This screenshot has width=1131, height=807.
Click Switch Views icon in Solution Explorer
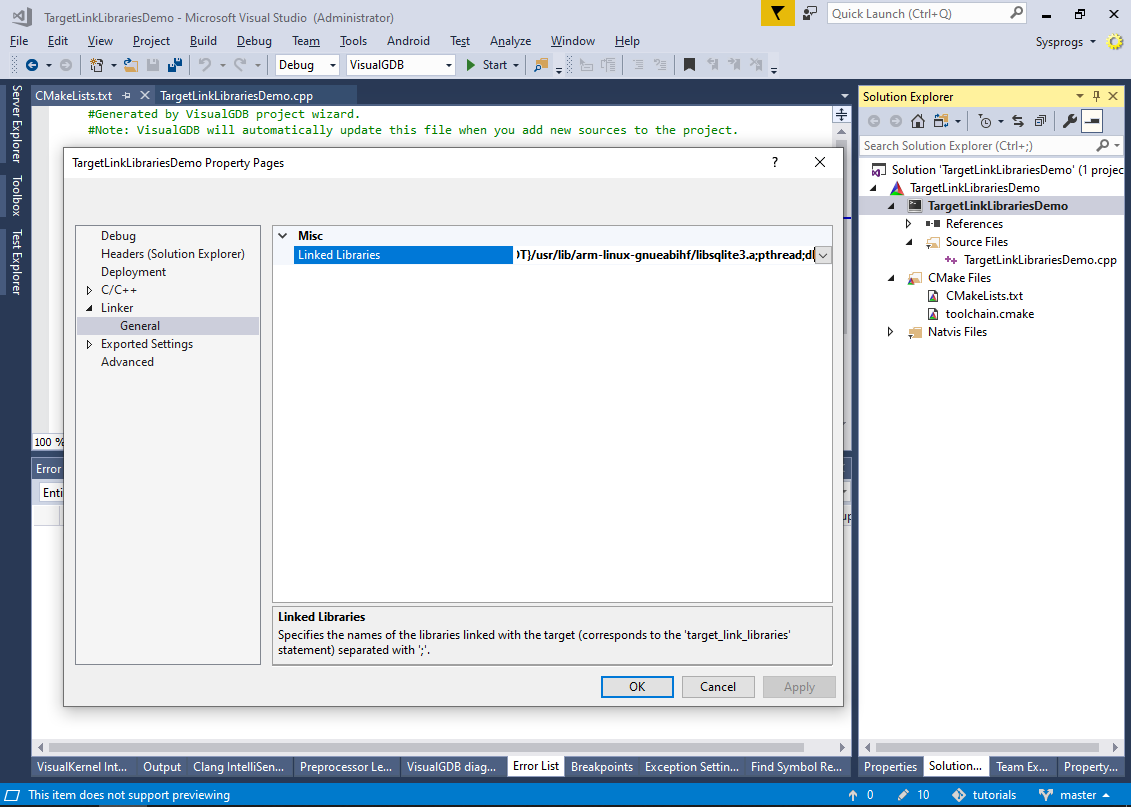click(x=941, y=121)
